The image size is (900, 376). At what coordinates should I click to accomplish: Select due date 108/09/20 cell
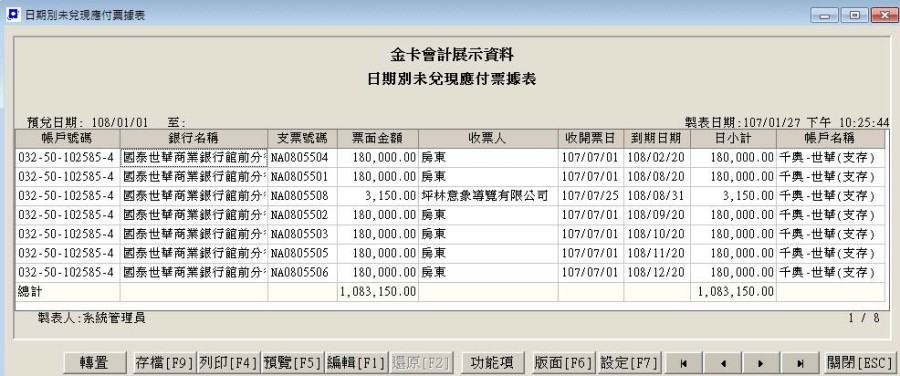(657, 215)
